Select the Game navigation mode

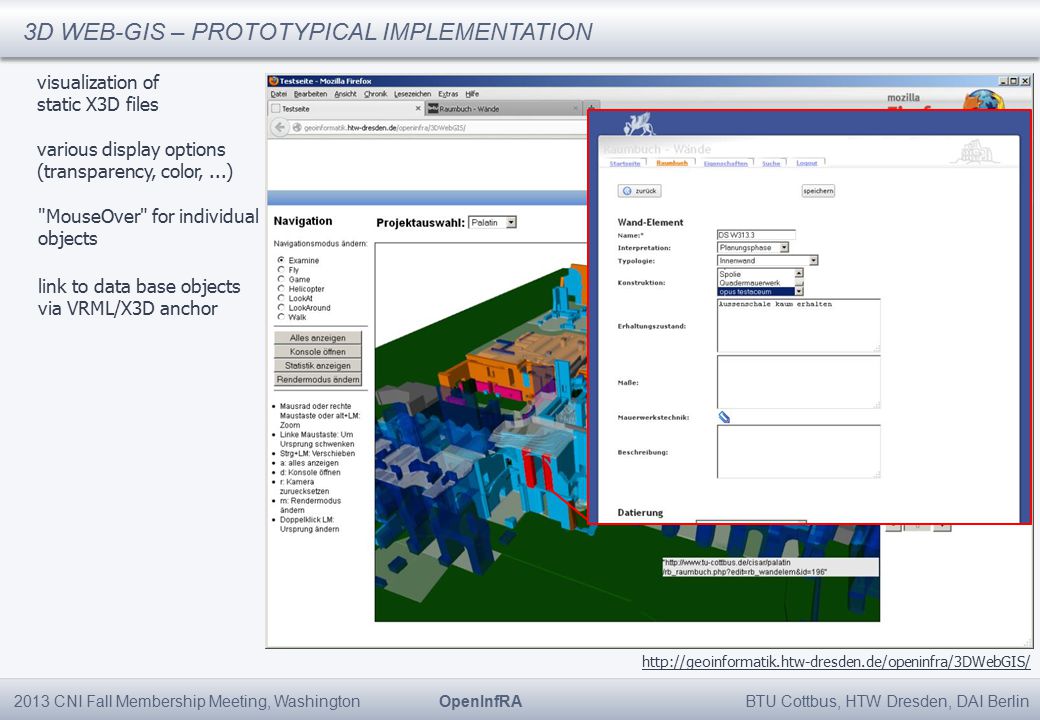[x=281, y=279]
